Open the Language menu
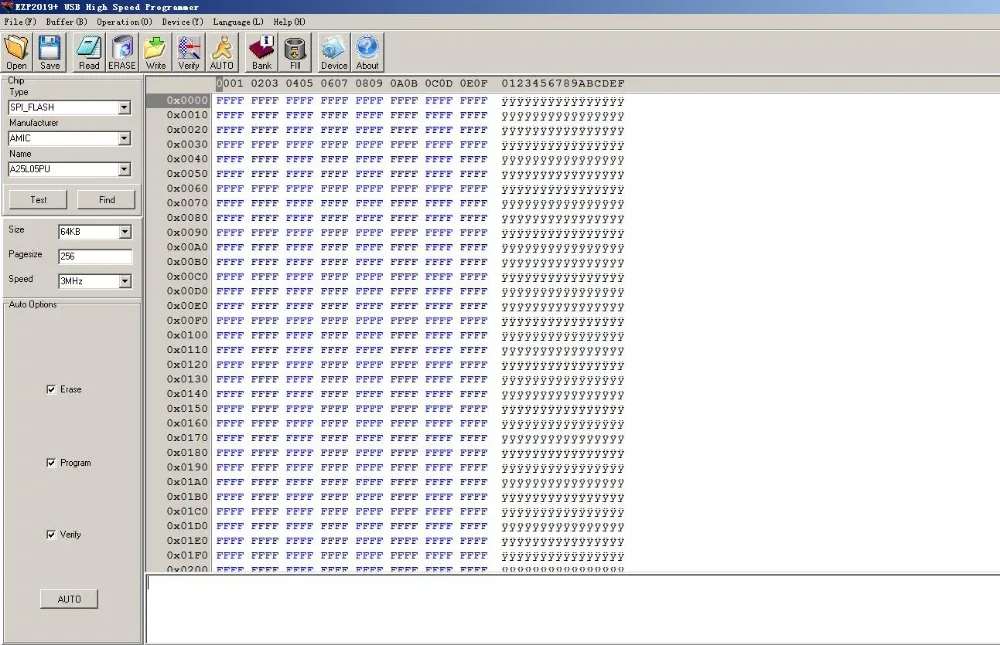1000x645 pixels. 238,22
